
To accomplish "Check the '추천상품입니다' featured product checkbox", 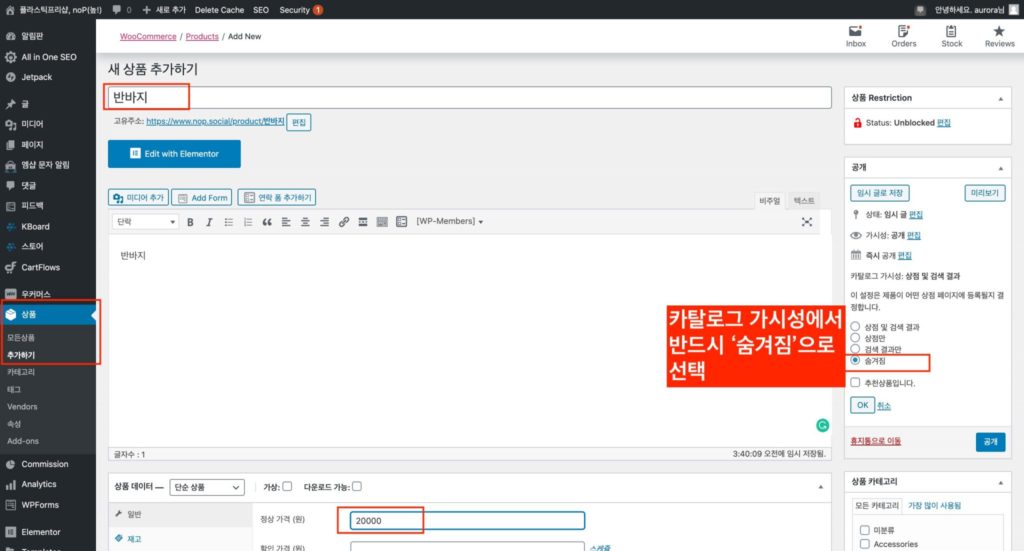I will [855, 382].
